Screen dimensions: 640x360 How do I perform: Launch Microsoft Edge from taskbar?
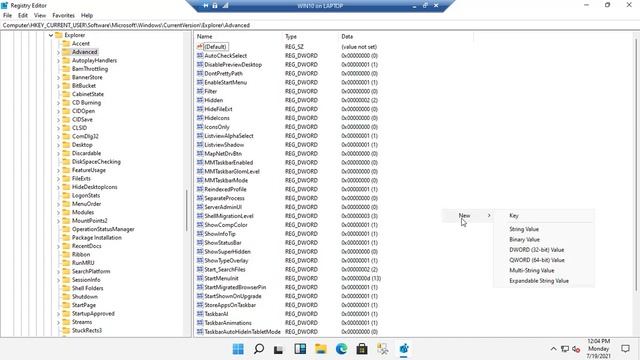pos(341,349)
